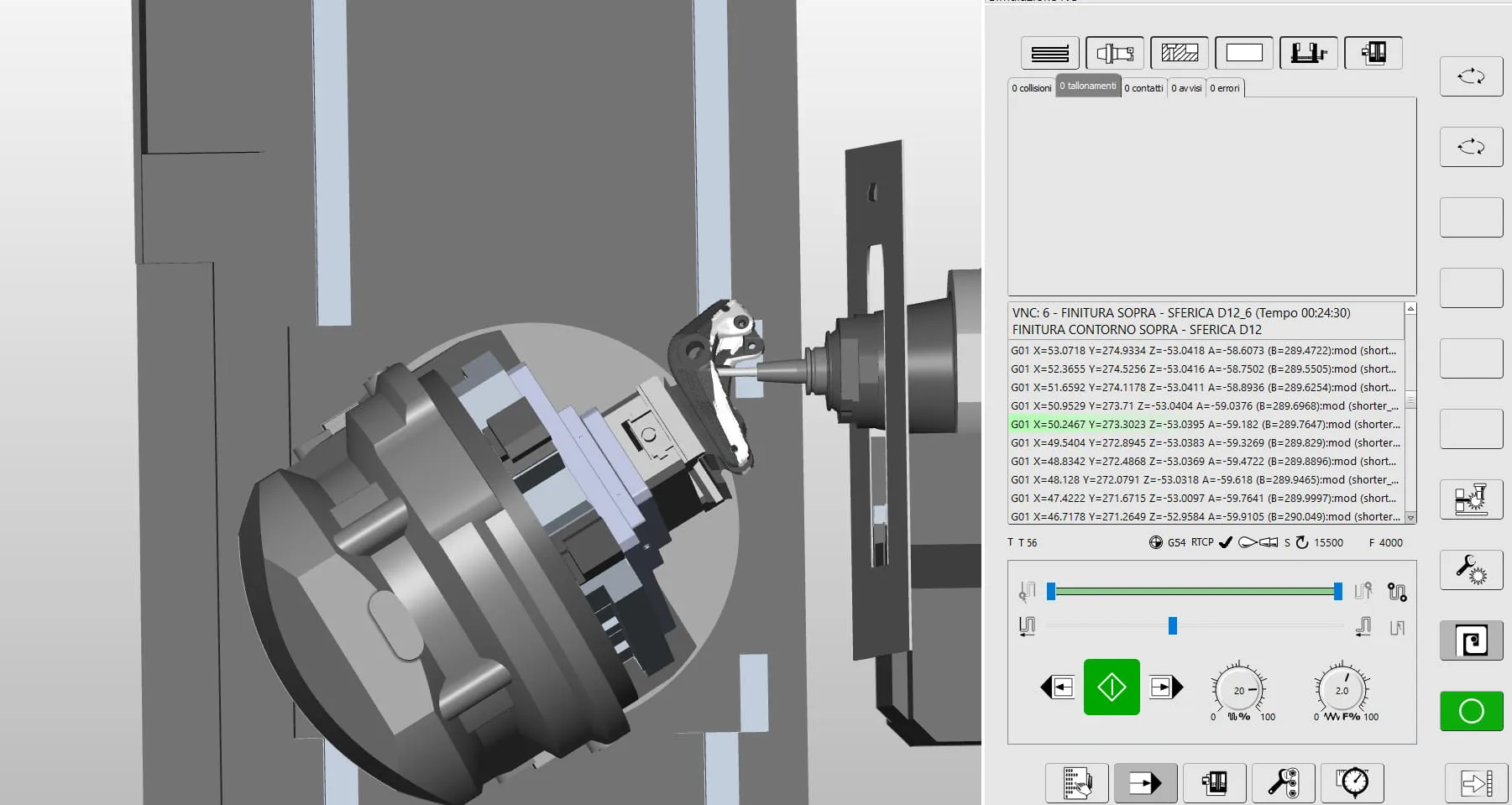Open the wrench with traffic light options
The width and height of the screenshot is (1512, 805).
coord(1284,783)
